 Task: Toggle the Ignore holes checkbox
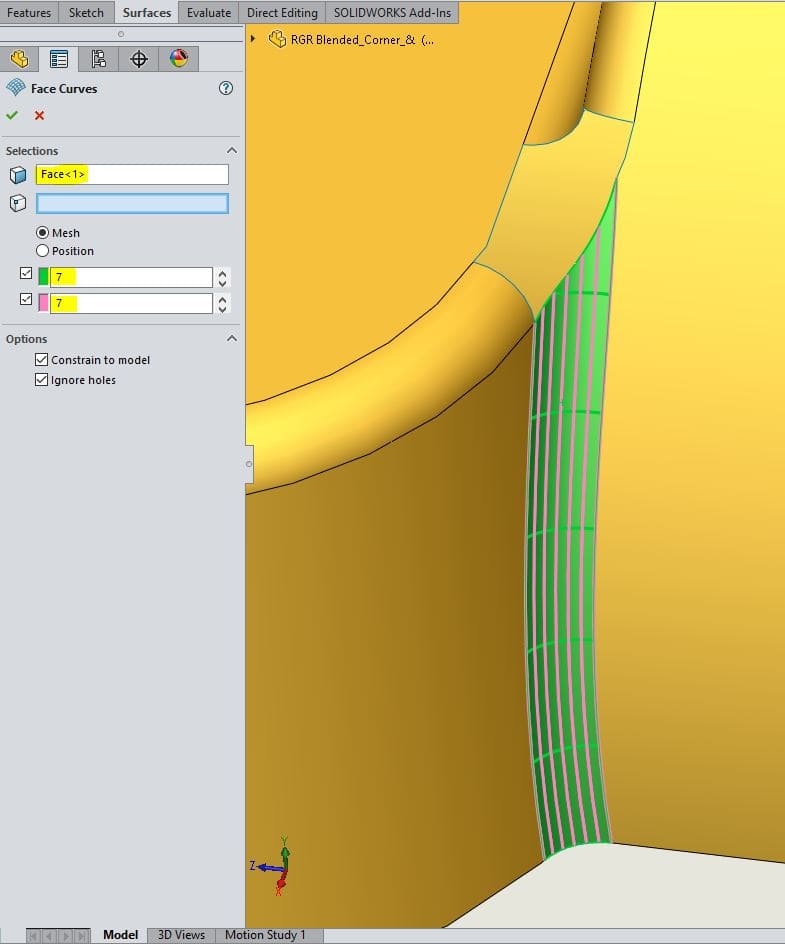(x=41, y=380)
